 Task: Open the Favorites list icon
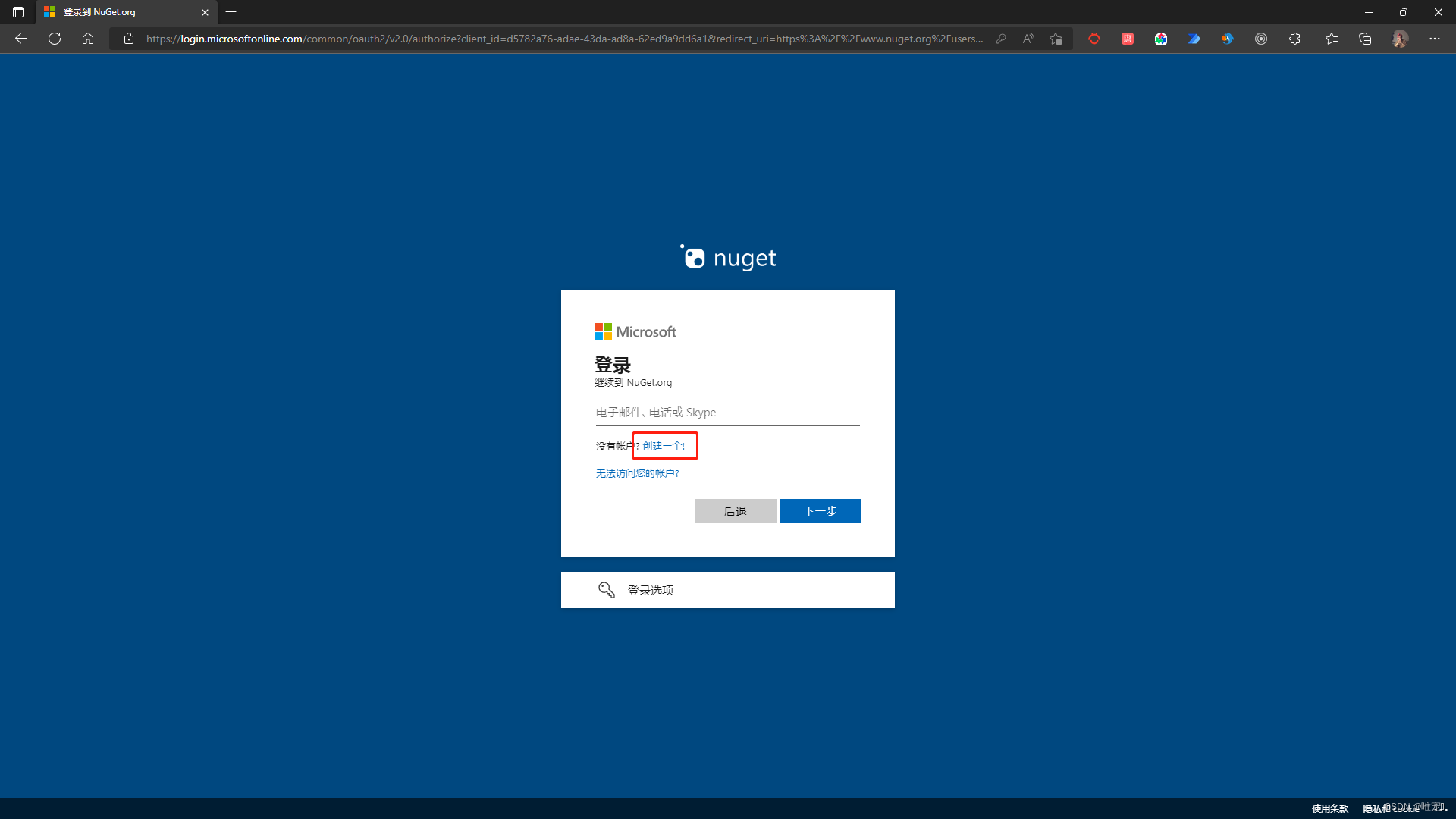1332,39
